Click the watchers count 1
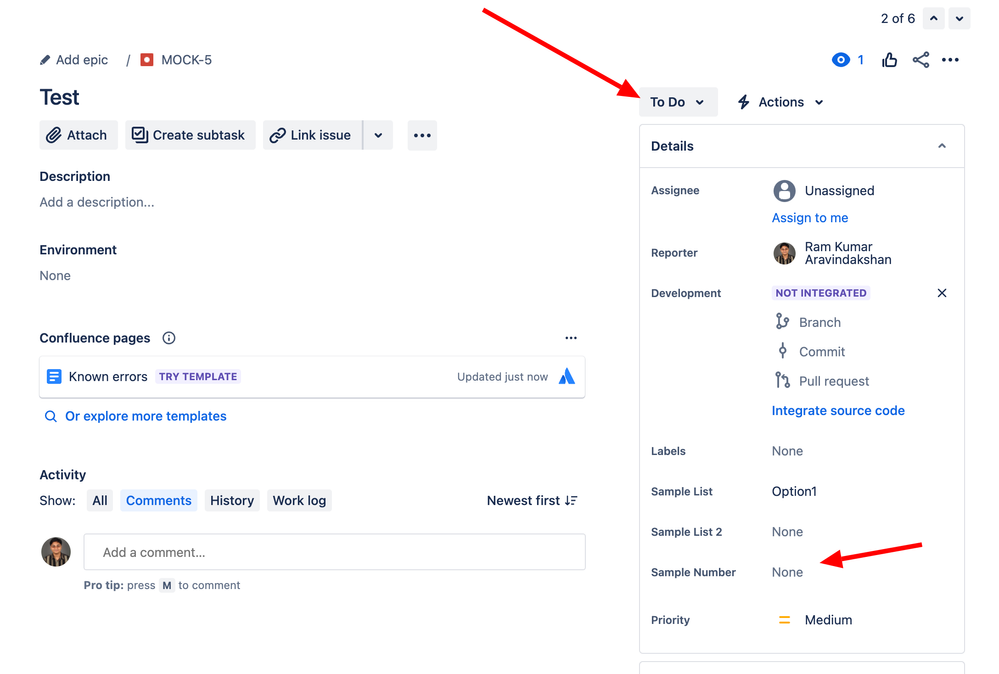Image resolution: width=999 pixels, height=674 pixels. coord(860,60)
